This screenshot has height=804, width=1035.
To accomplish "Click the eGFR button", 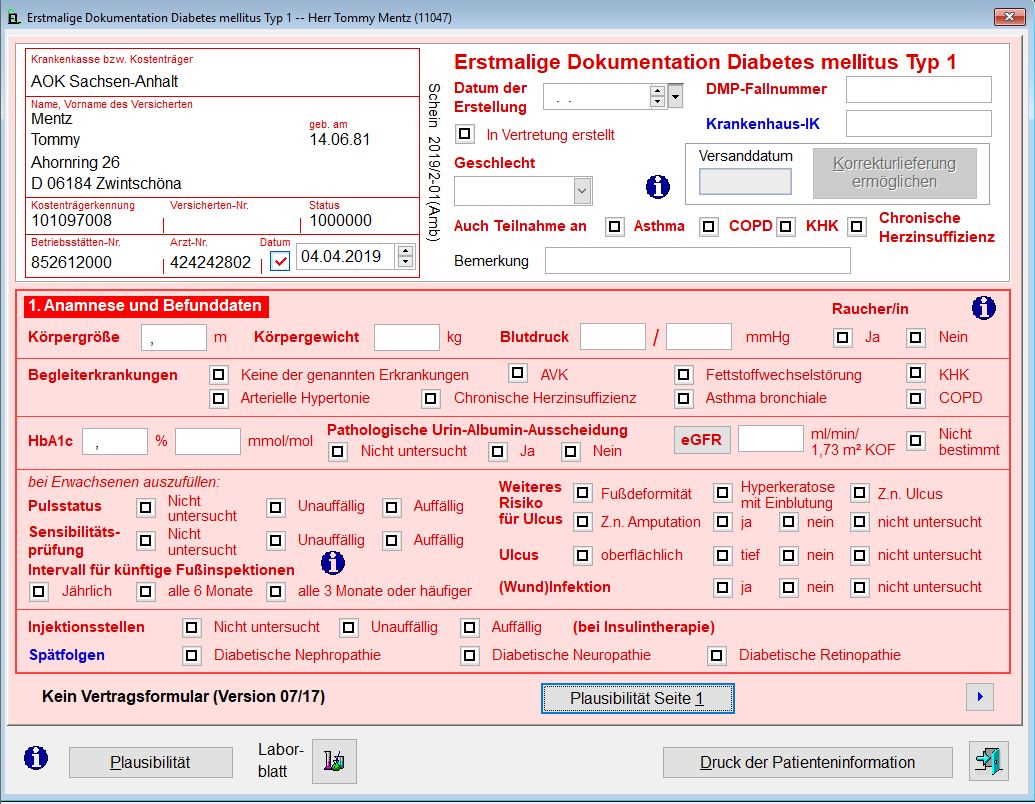I will [701, 440].
